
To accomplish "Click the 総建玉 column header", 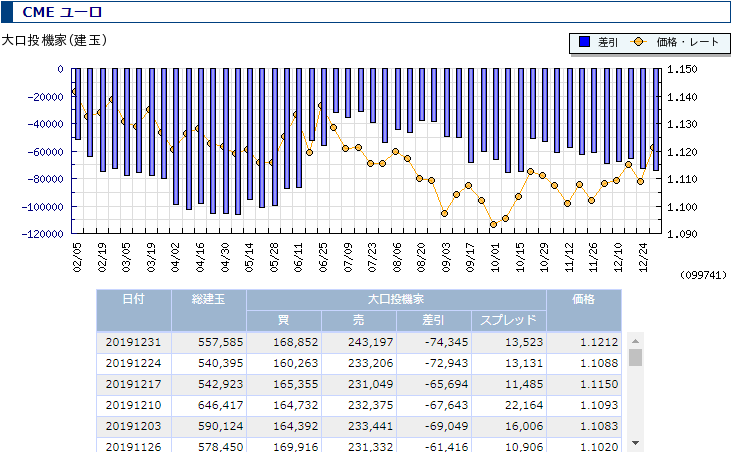I will 209,310.
